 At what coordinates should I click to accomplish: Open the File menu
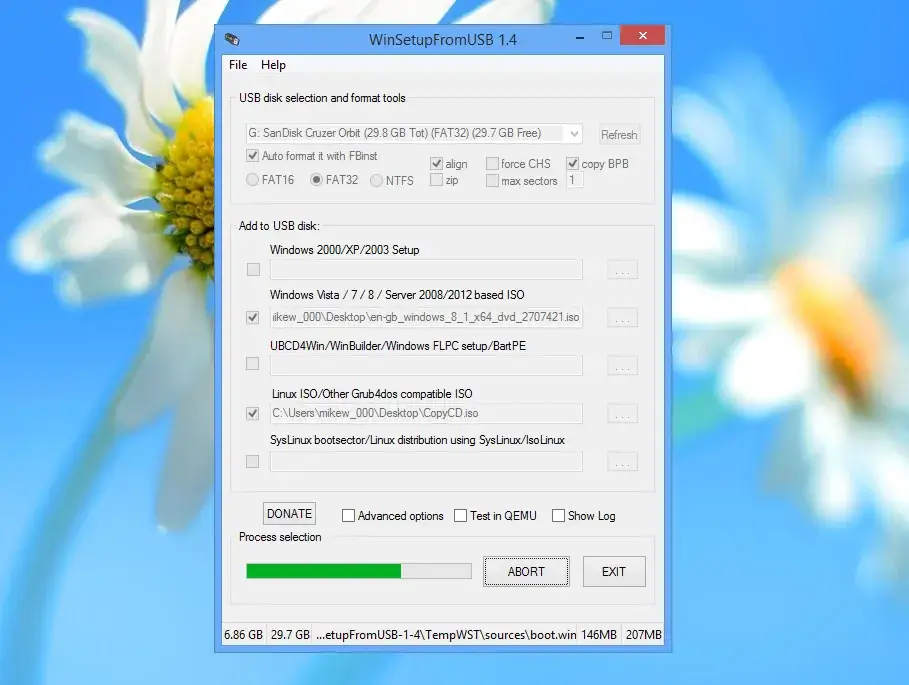point(238,65)
